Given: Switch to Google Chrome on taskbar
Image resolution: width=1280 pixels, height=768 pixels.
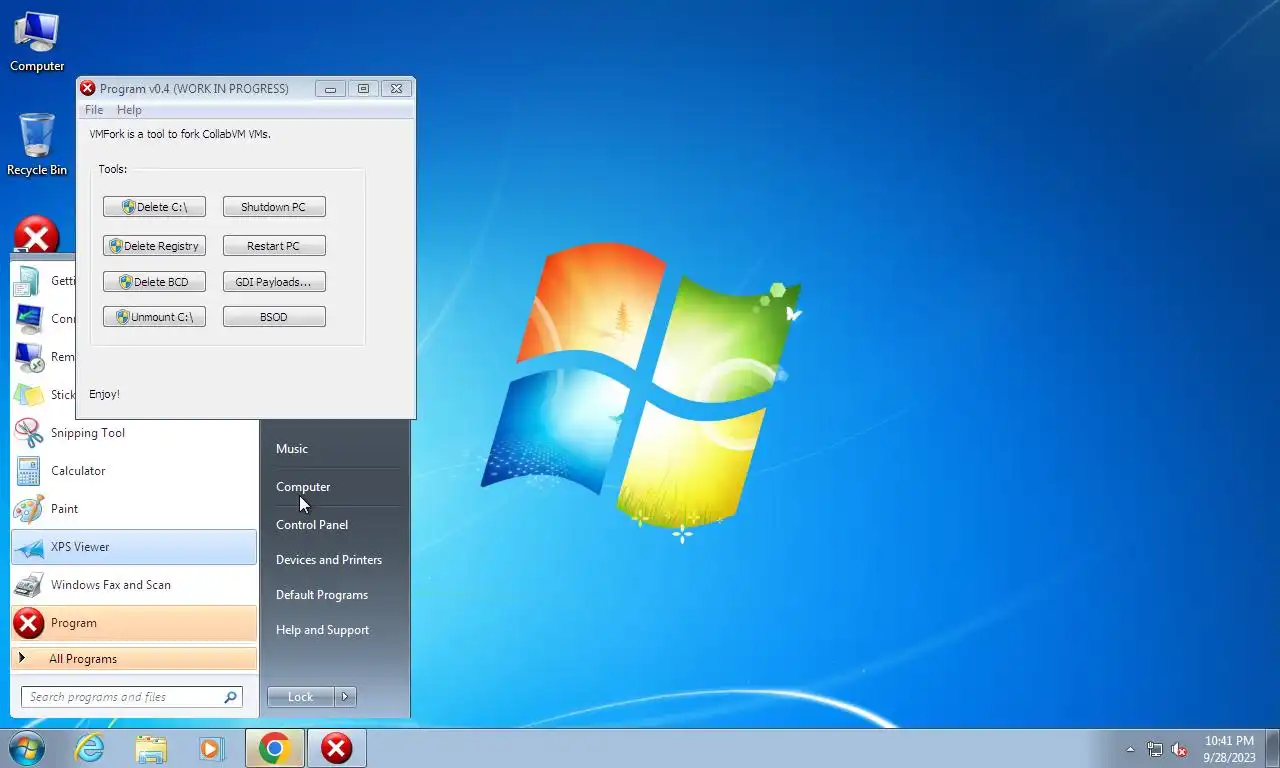Looking at the screenshot, I should (x=275, y=748).
